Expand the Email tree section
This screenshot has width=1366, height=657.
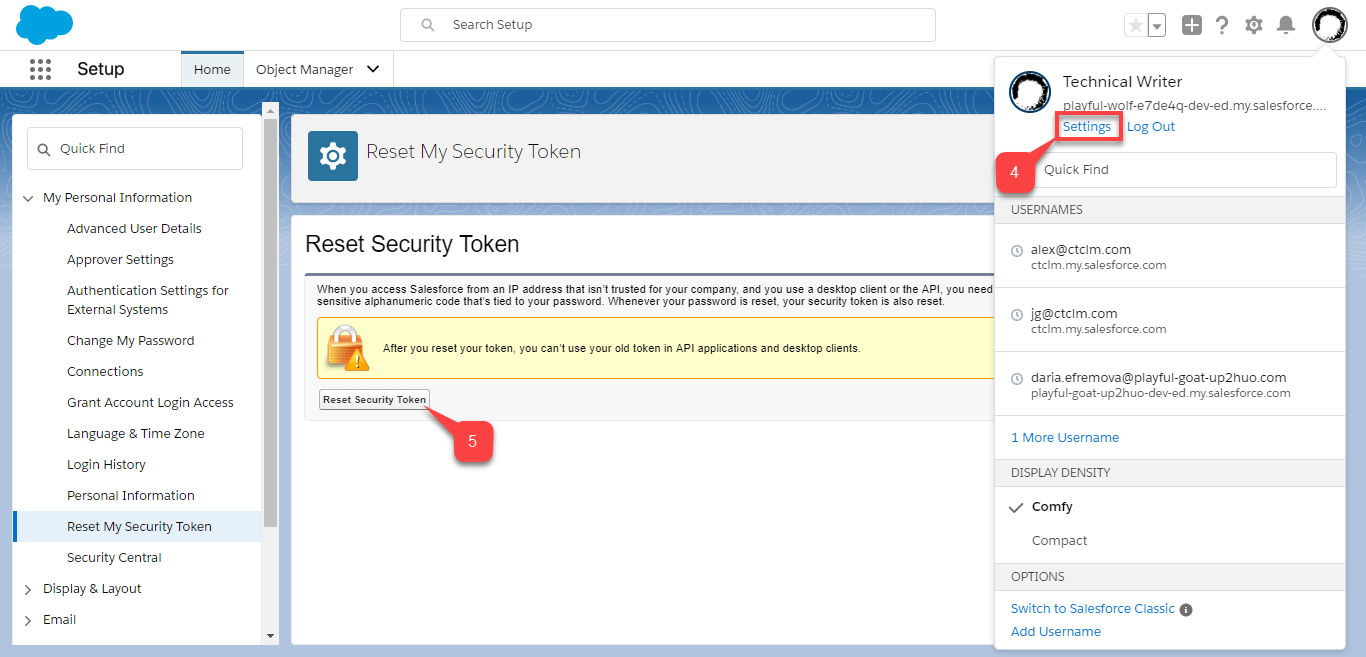[28, 620]
